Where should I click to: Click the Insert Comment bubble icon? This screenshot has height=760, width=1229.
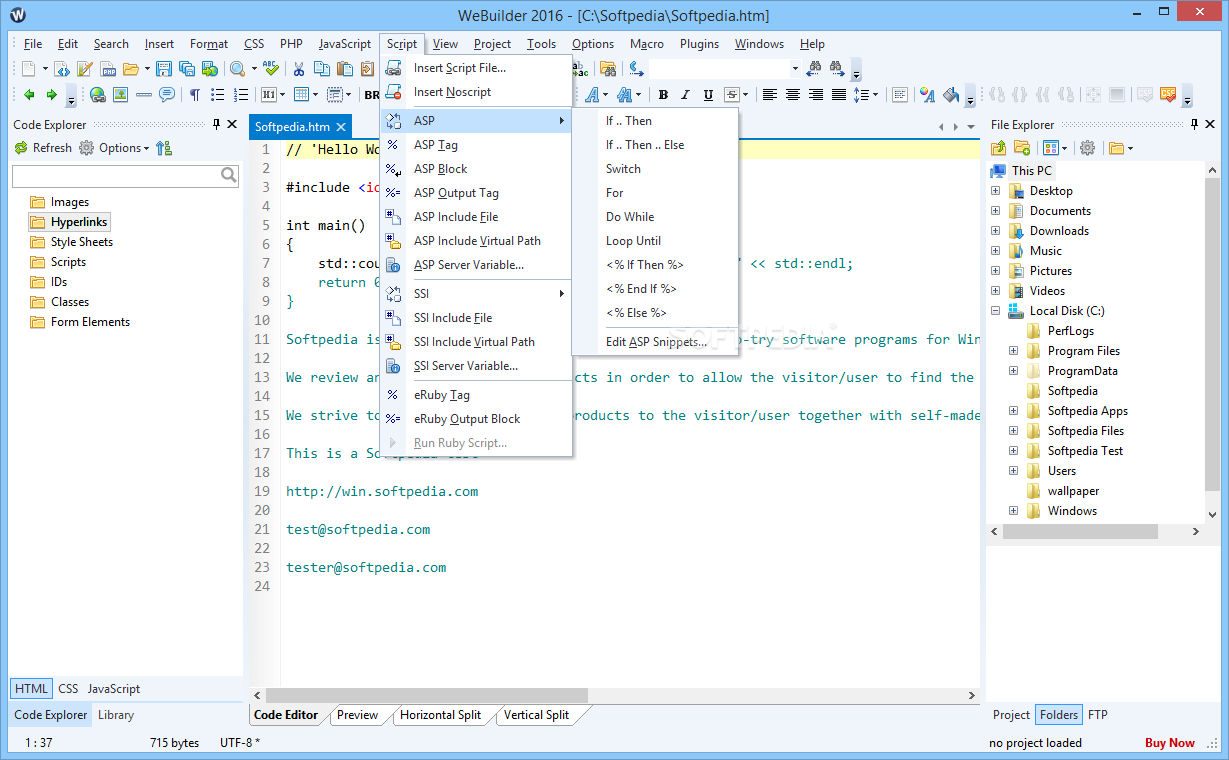coord(166,95)
